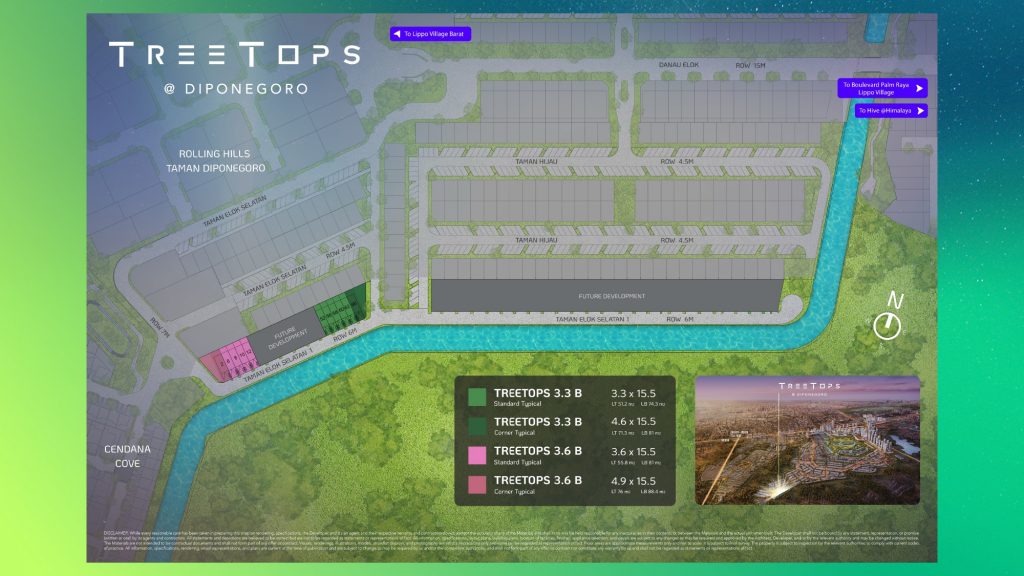Pick the pink Treetops 3.6 B Standard swatch
Screen dimensions: 1024x576
tap(477, 455)
